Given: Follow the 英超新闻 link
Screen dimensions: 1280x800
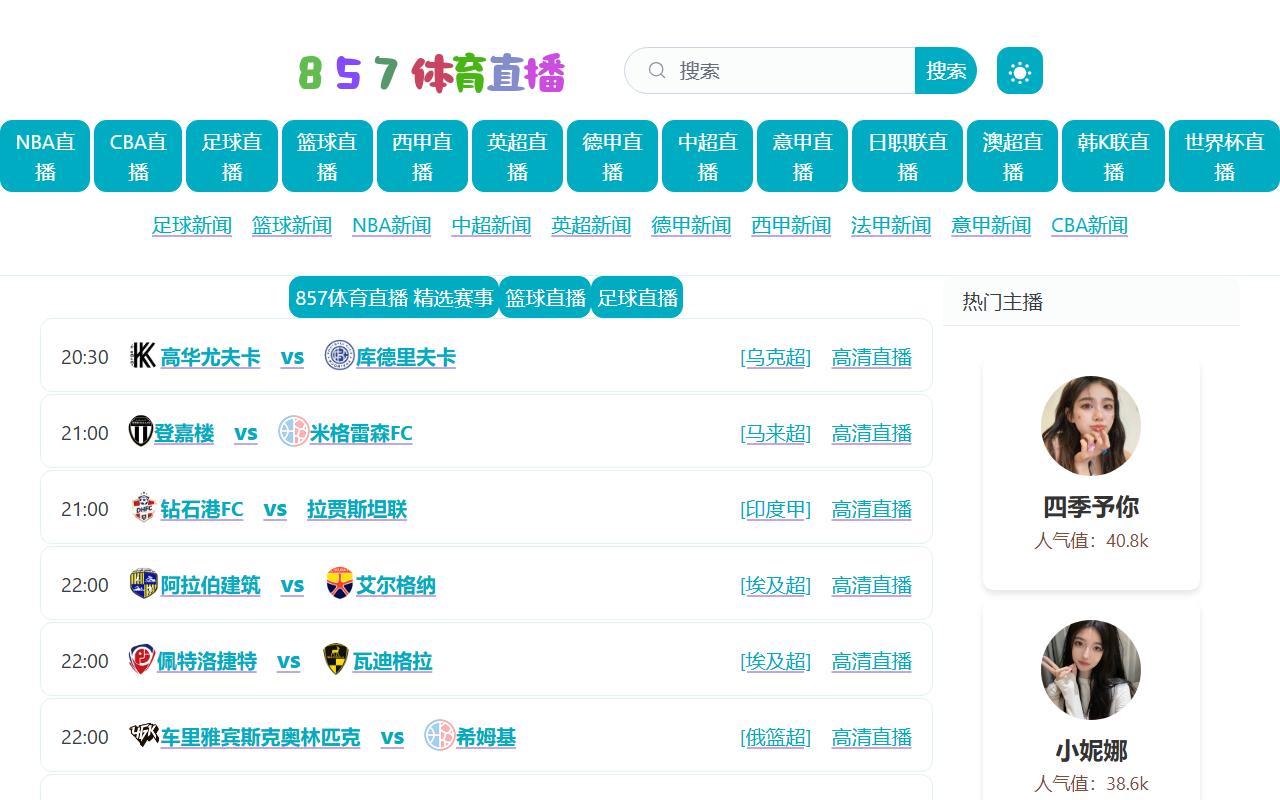Looking at the screenshot, I should 591,225.
